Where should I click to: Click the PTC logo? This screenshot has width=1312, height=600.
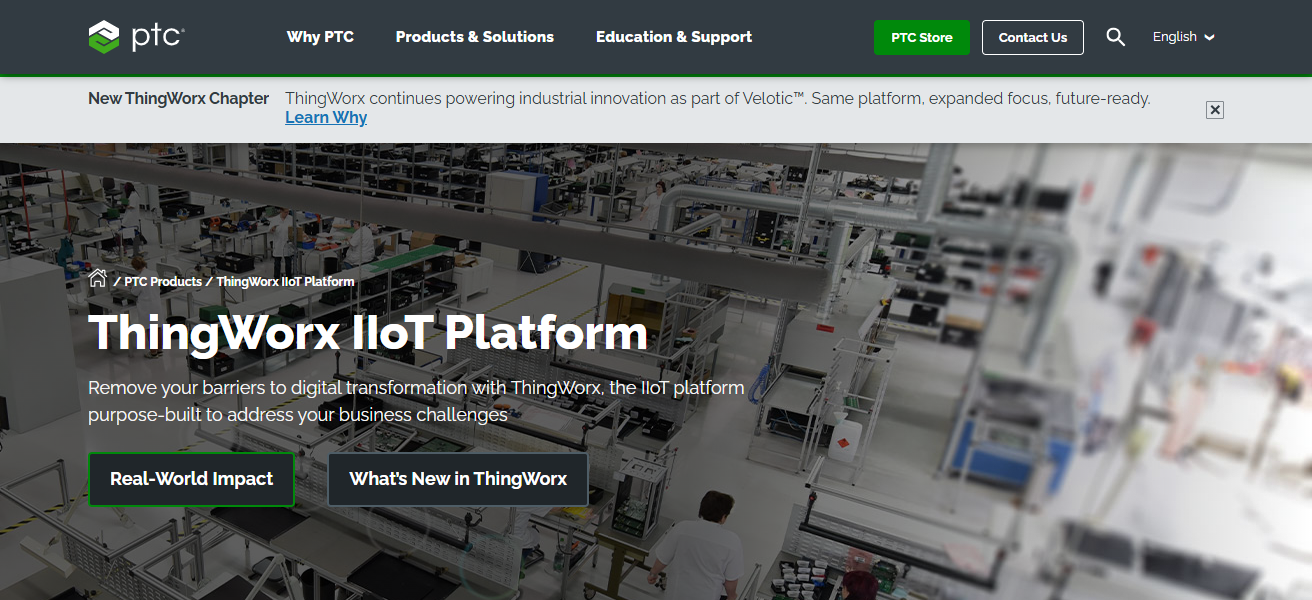(x=136, y=37)
